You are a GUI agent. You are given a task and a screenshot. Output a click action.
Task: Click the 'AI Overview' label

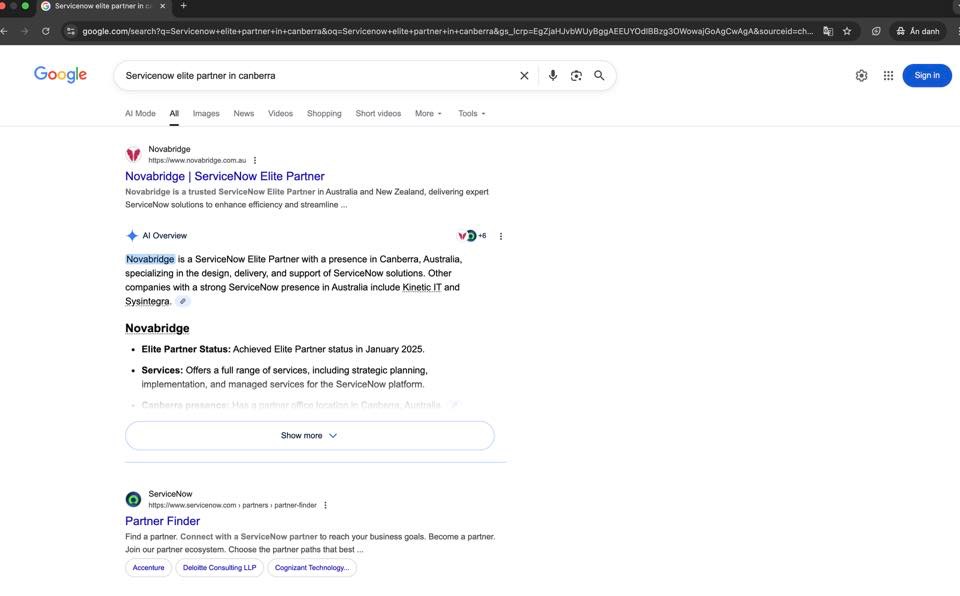(165, 236)
